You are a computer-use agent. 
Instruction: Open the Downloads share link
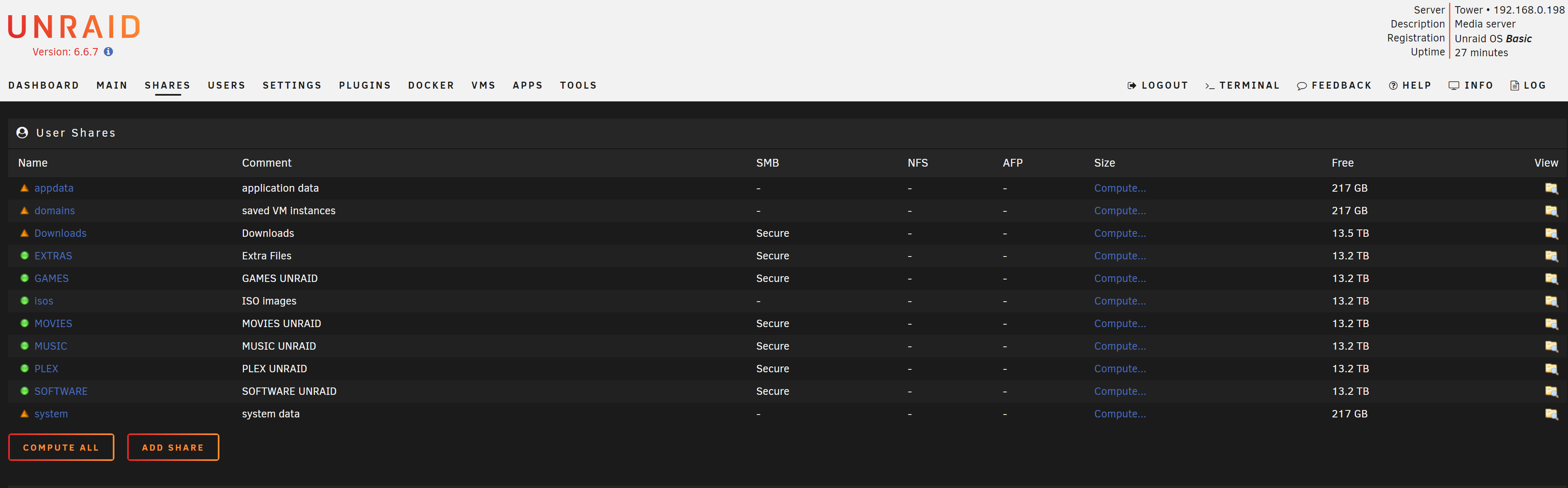point(60,234)
